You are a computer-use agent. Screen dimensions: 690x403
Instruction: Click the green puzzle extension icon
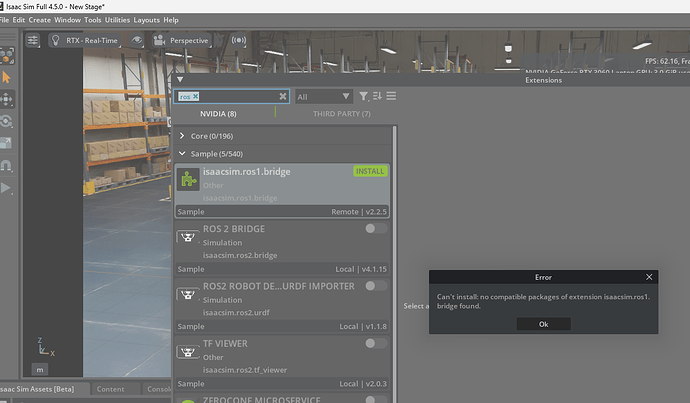click(188, 180)
